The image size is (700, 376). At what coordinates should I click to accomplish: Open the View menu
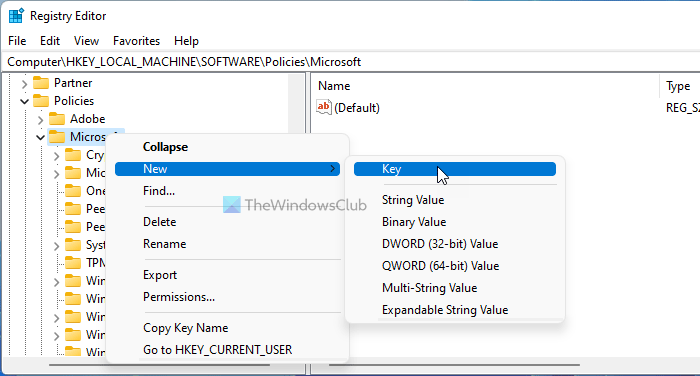86,41
